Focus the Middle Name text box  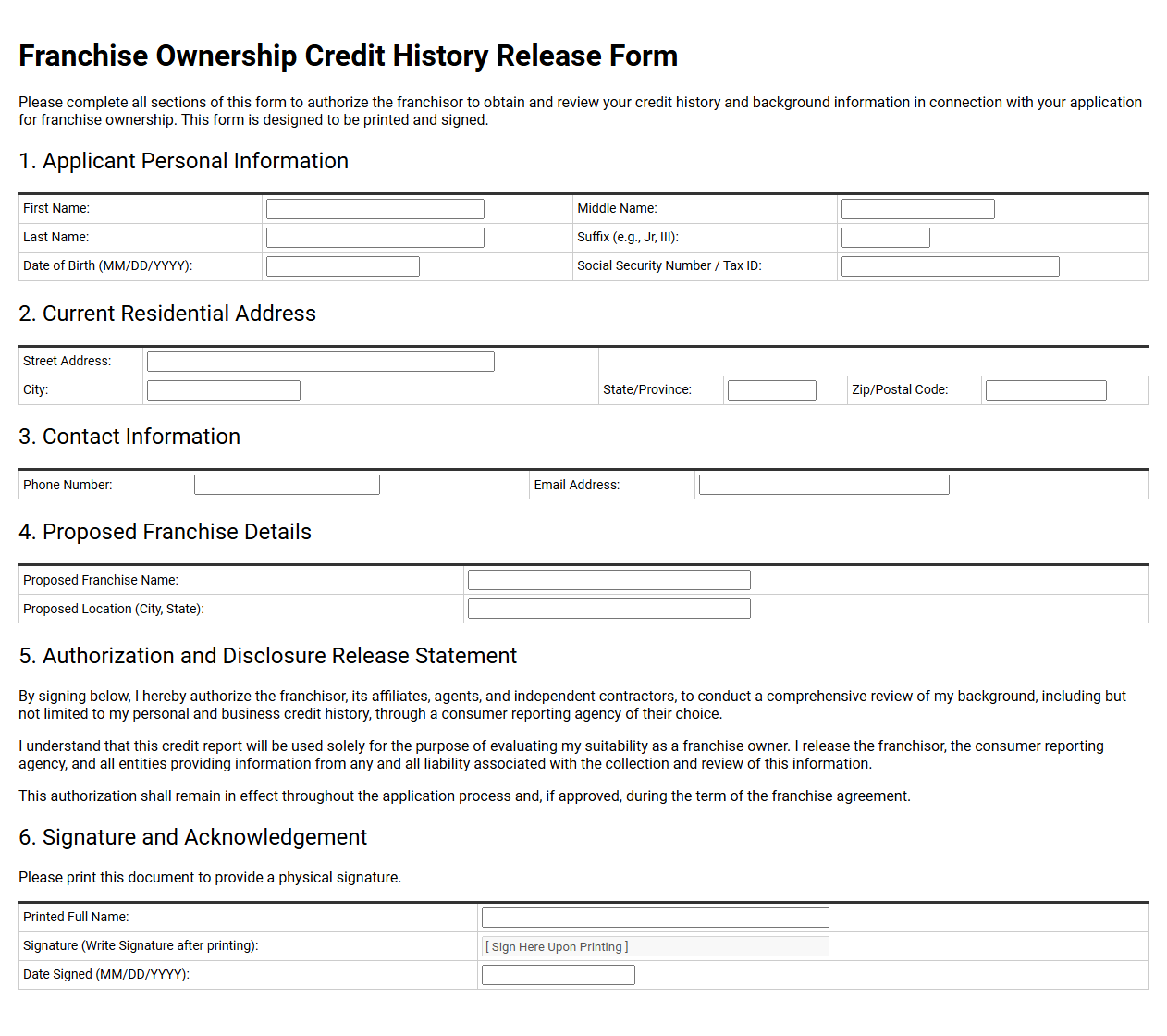coord(918,209)
